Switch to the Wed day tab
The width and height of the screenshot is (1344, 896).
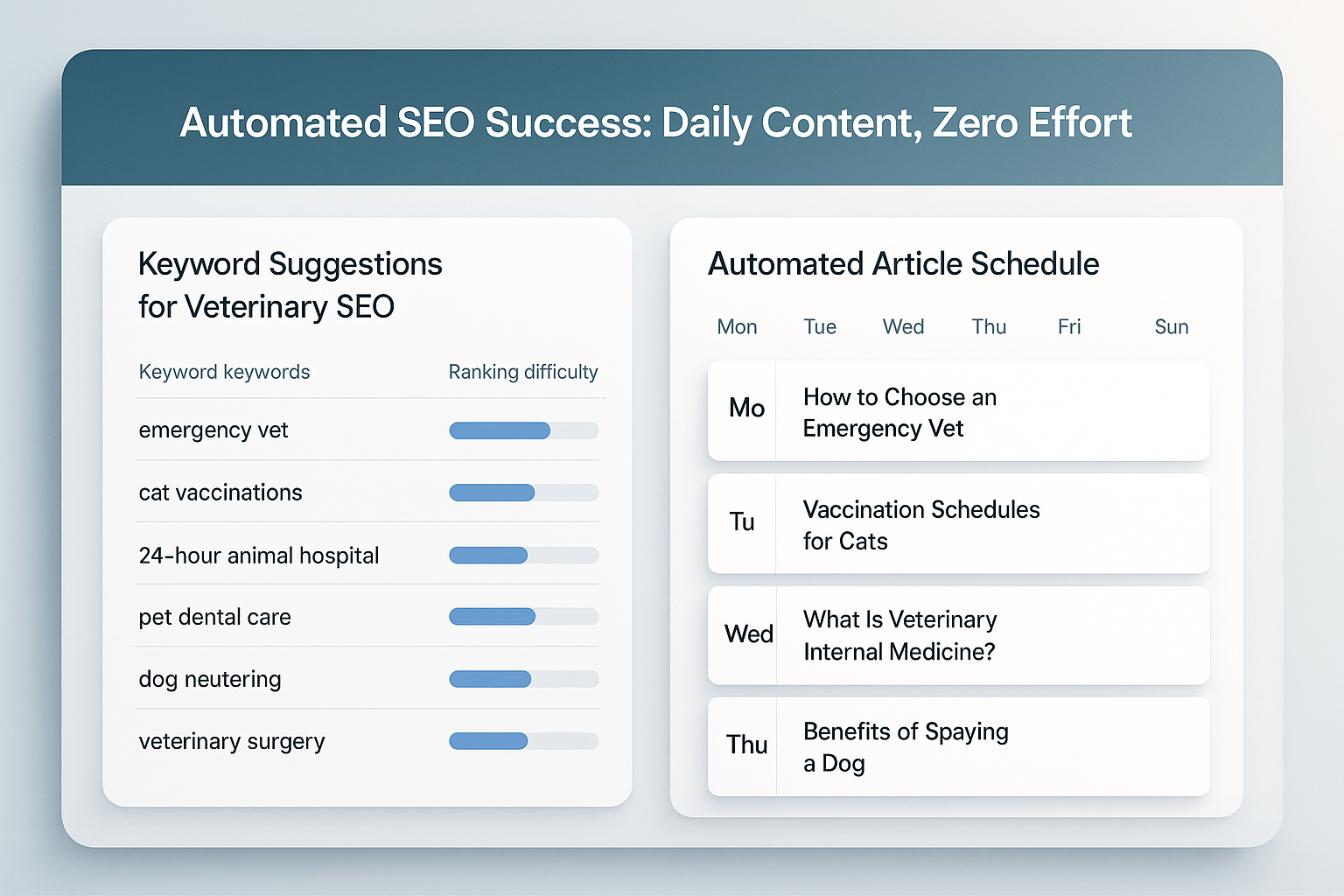coord(903,327)
